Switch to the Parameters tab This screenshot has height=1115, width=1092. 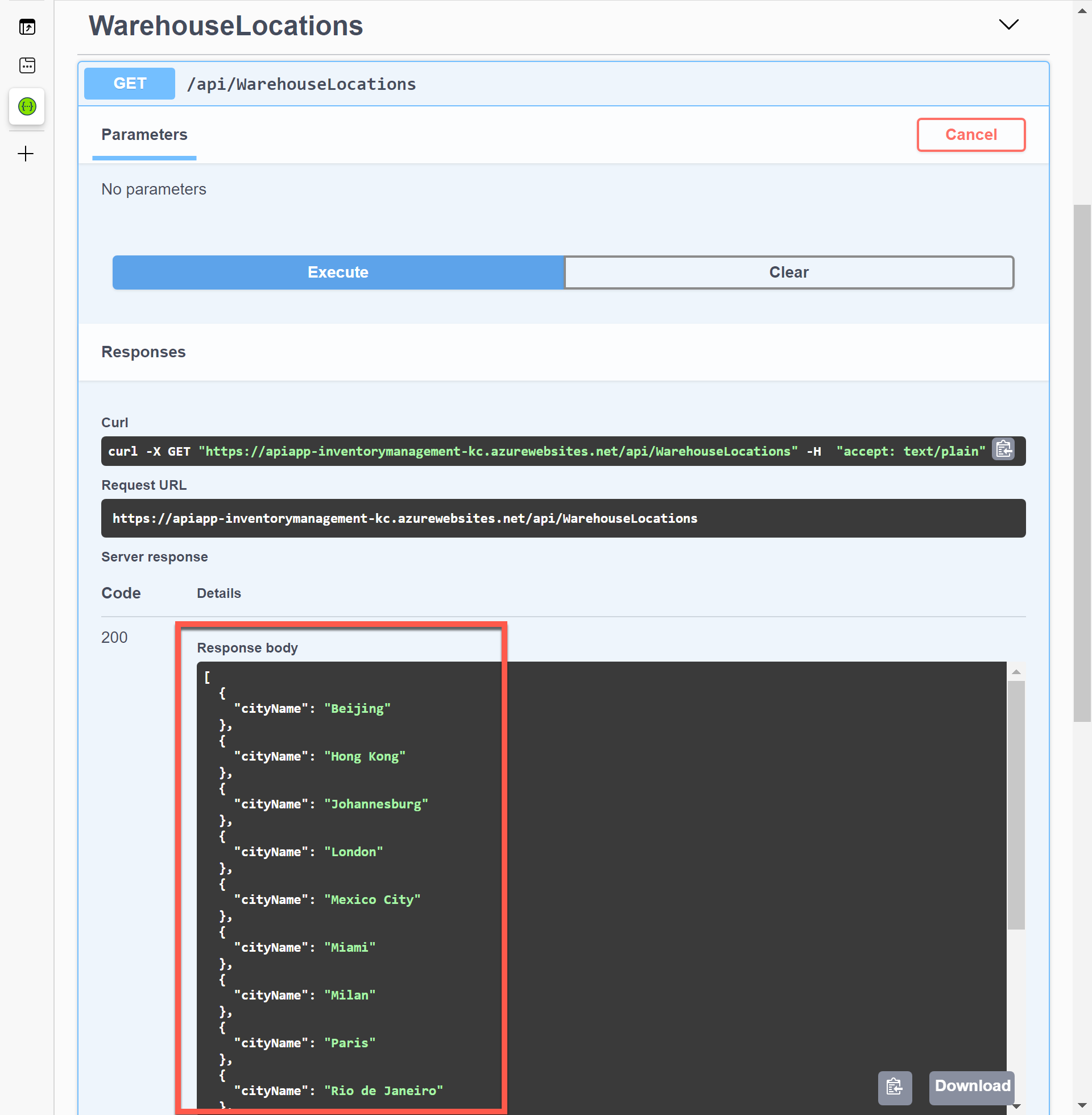pos(144,135)
